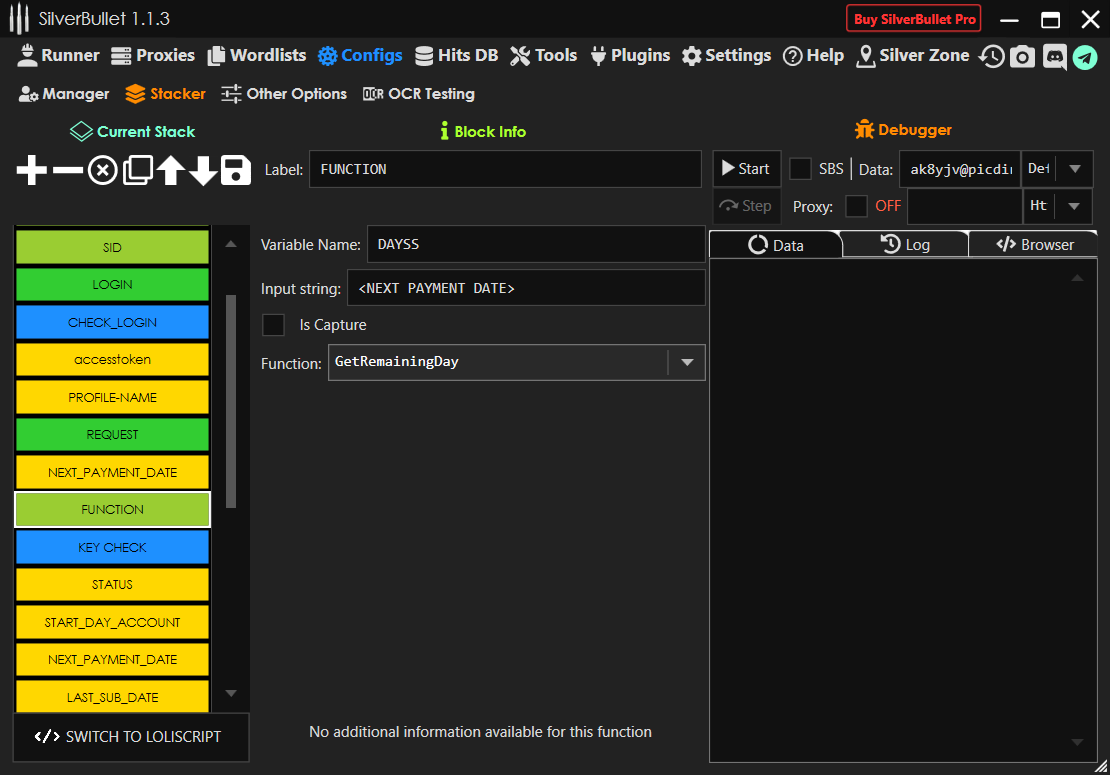Click the circled X clear stack icon

point(102,171)
